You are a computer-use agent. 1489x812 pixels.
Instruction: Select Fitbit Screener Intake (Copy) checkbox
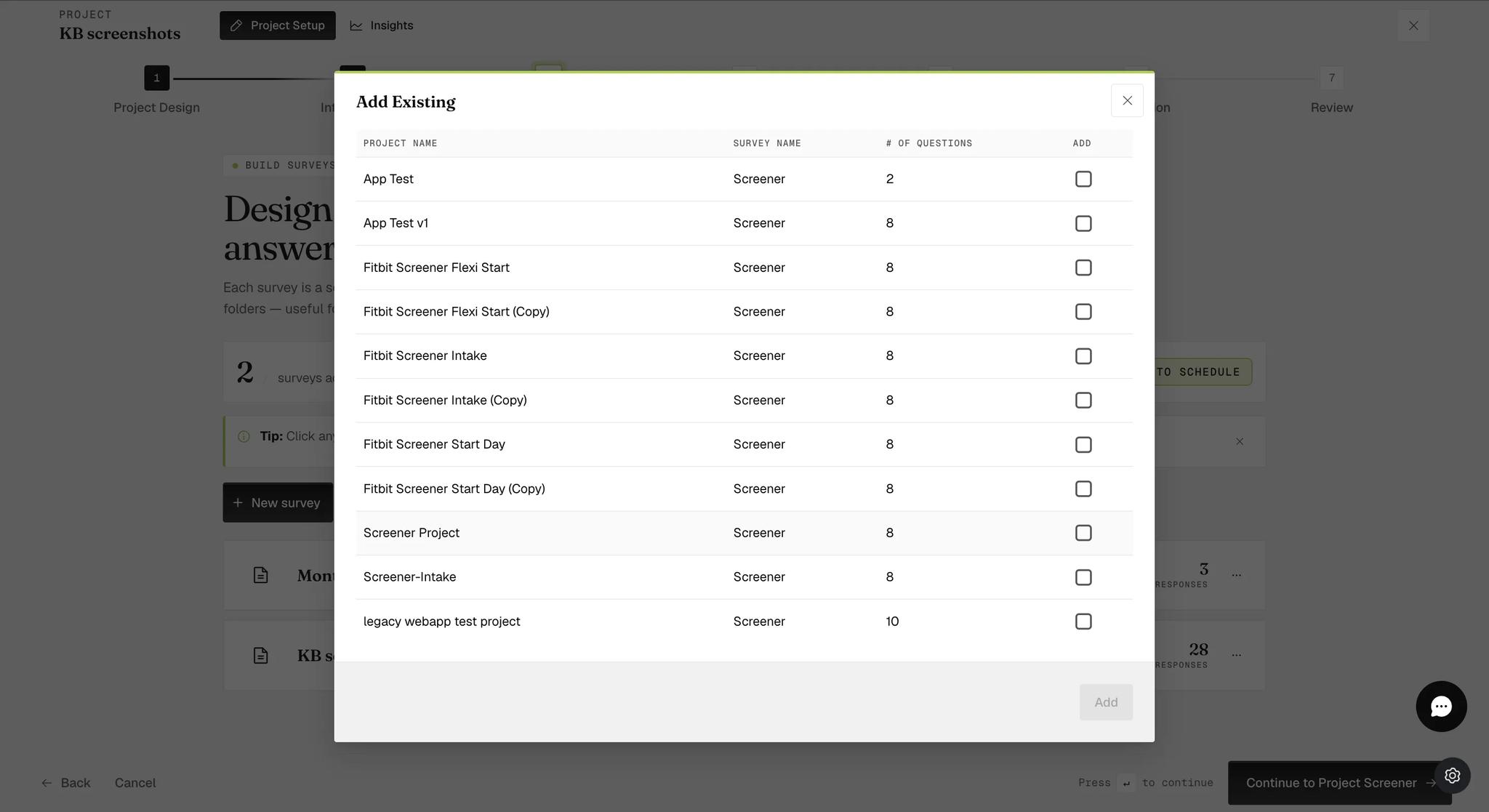(x=1083, y=401)
